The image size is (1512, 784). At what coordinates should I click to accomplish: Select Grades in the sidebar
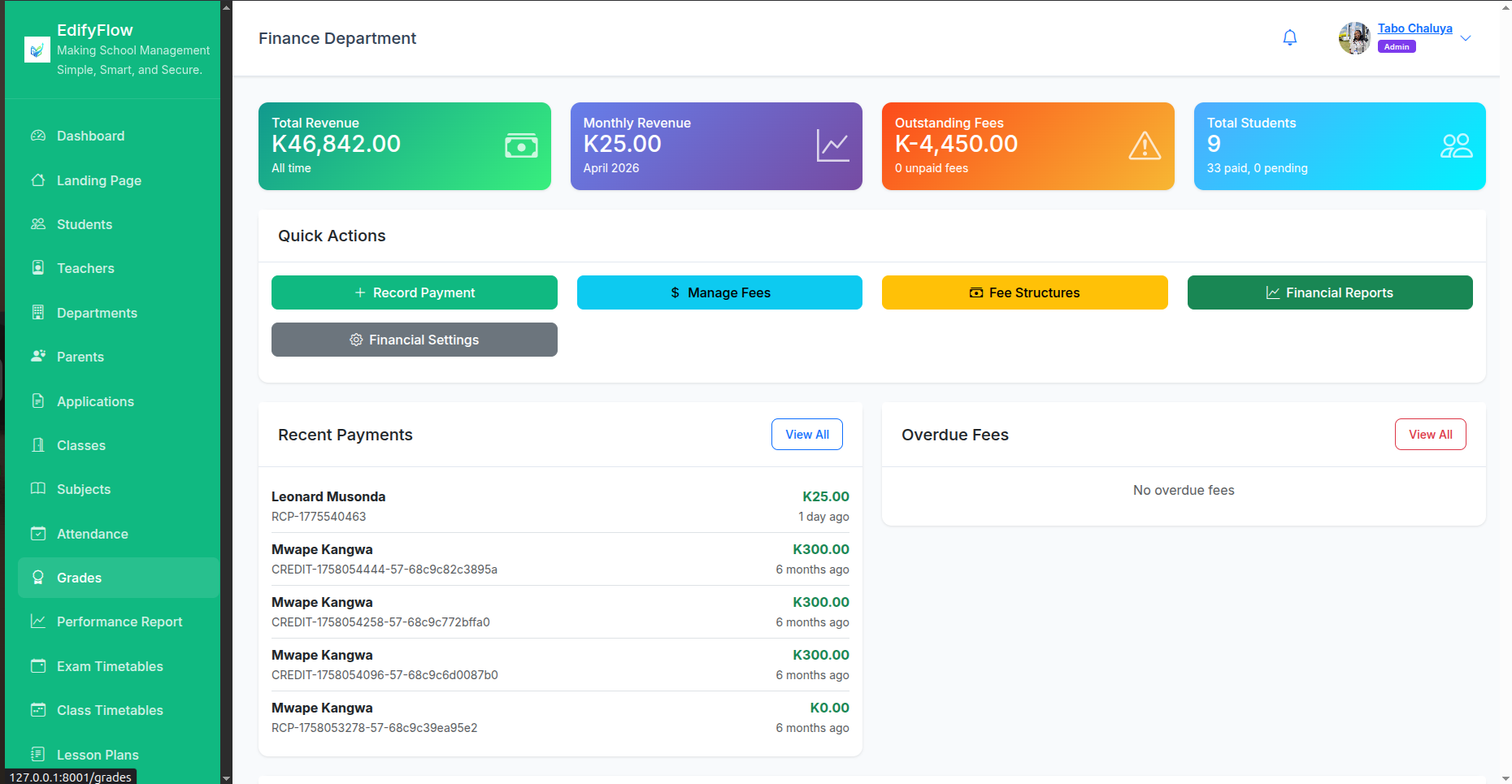pyautogui.click(x=119, y=578)
